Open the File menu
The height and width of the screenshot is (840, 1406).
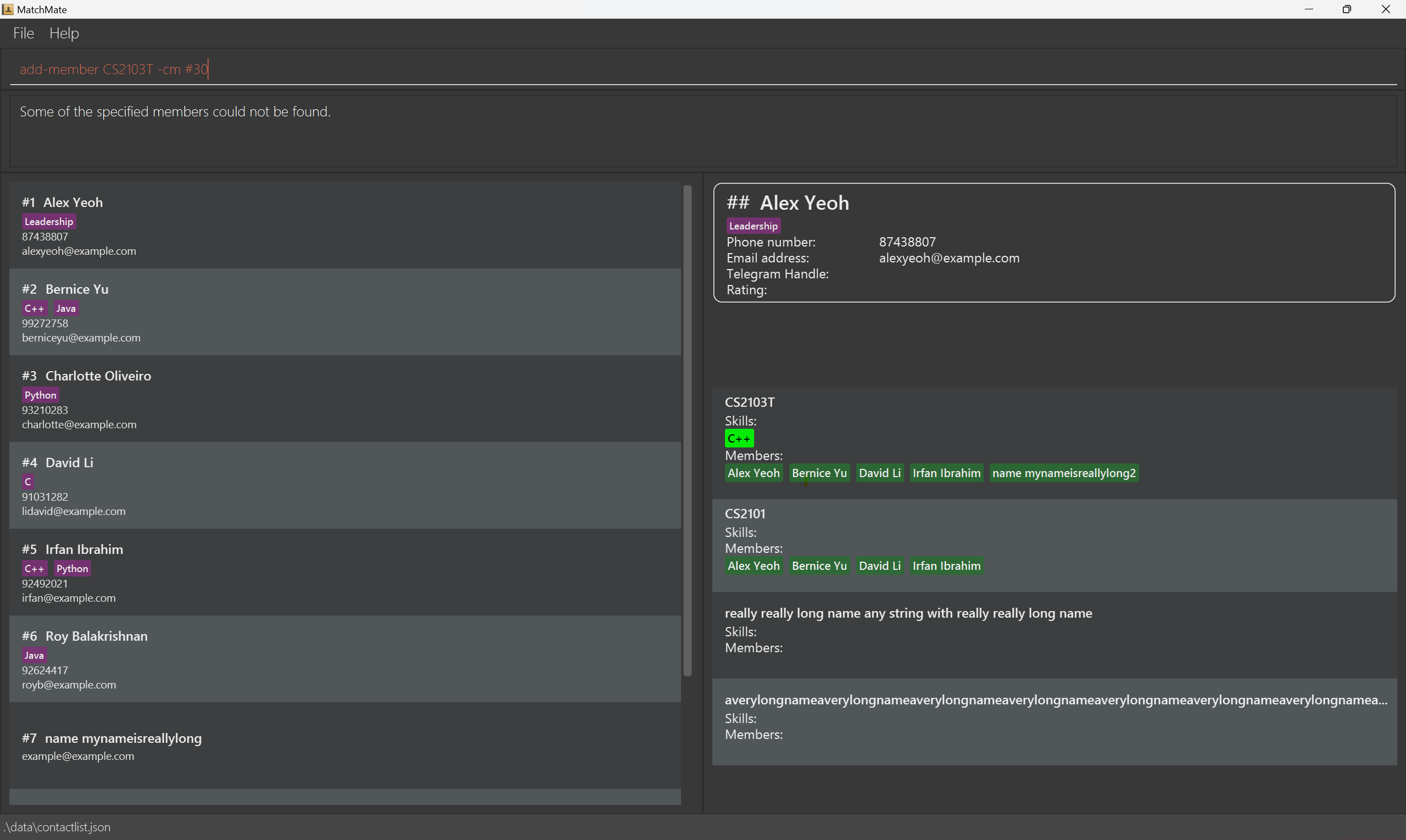pyautogui.click(x=23, y=33)
